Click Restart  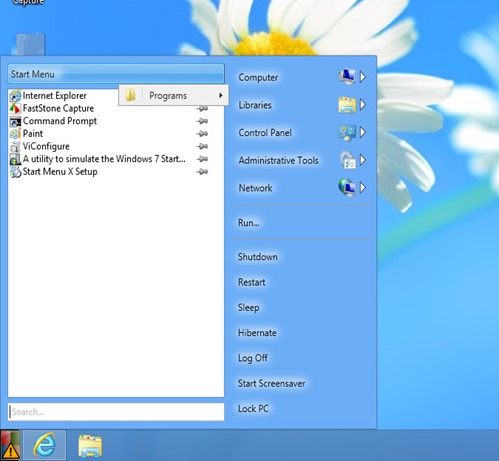coord(252,282)
